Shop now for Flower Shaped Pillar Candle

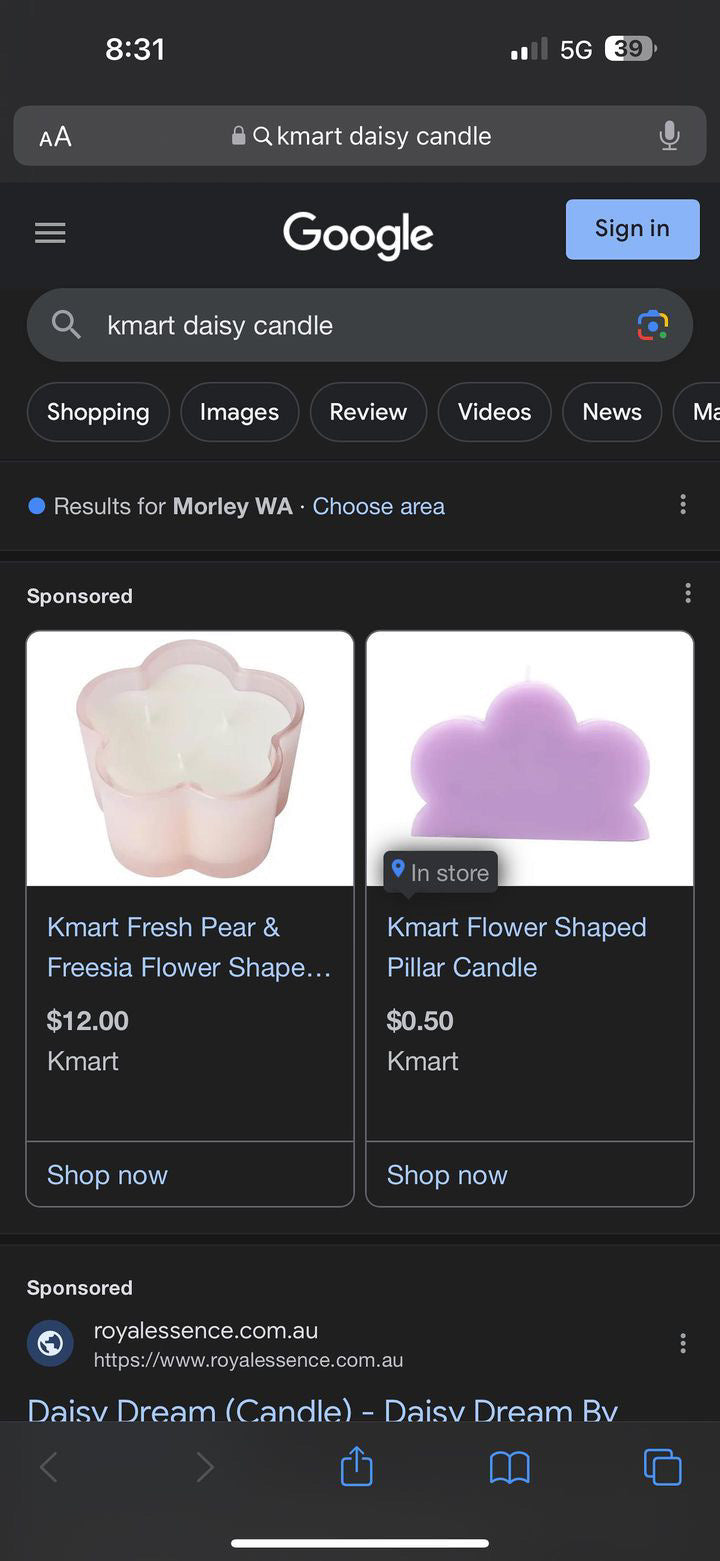(x=447, y=1175)
